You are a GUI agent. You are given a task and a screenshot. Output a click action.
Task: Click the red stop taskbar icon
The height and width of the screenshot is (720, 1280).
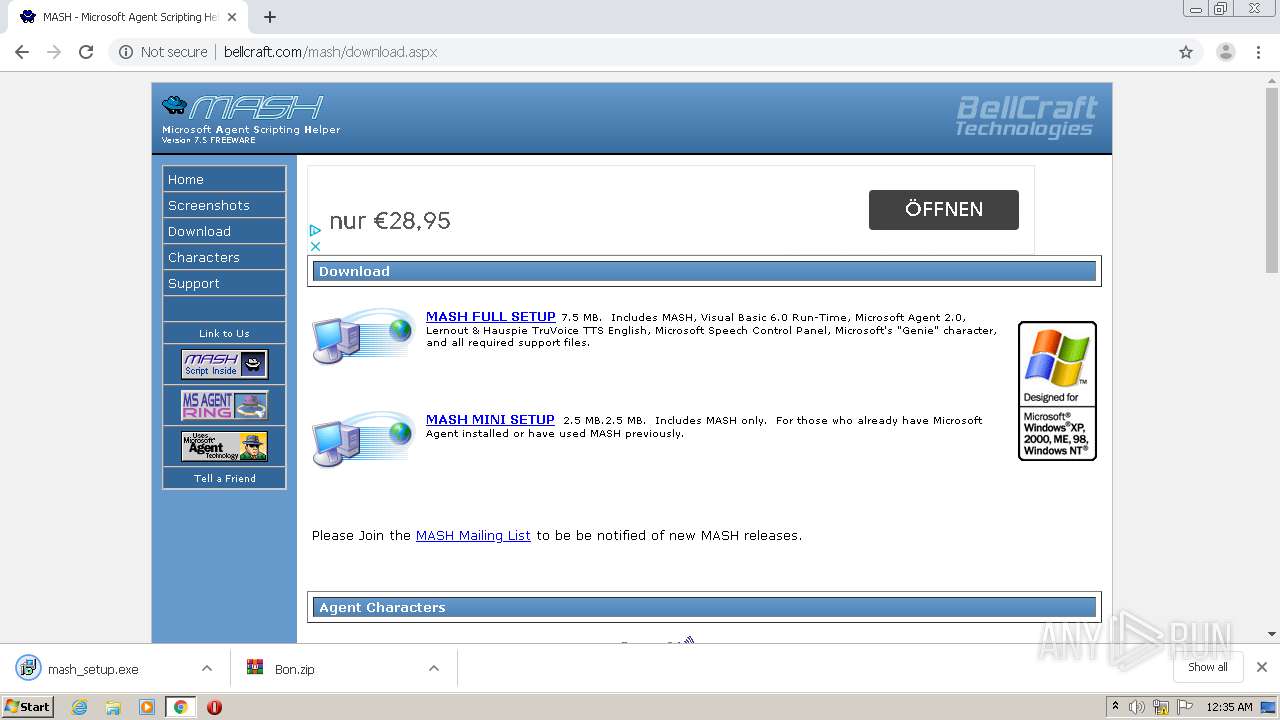coord(214,707)
